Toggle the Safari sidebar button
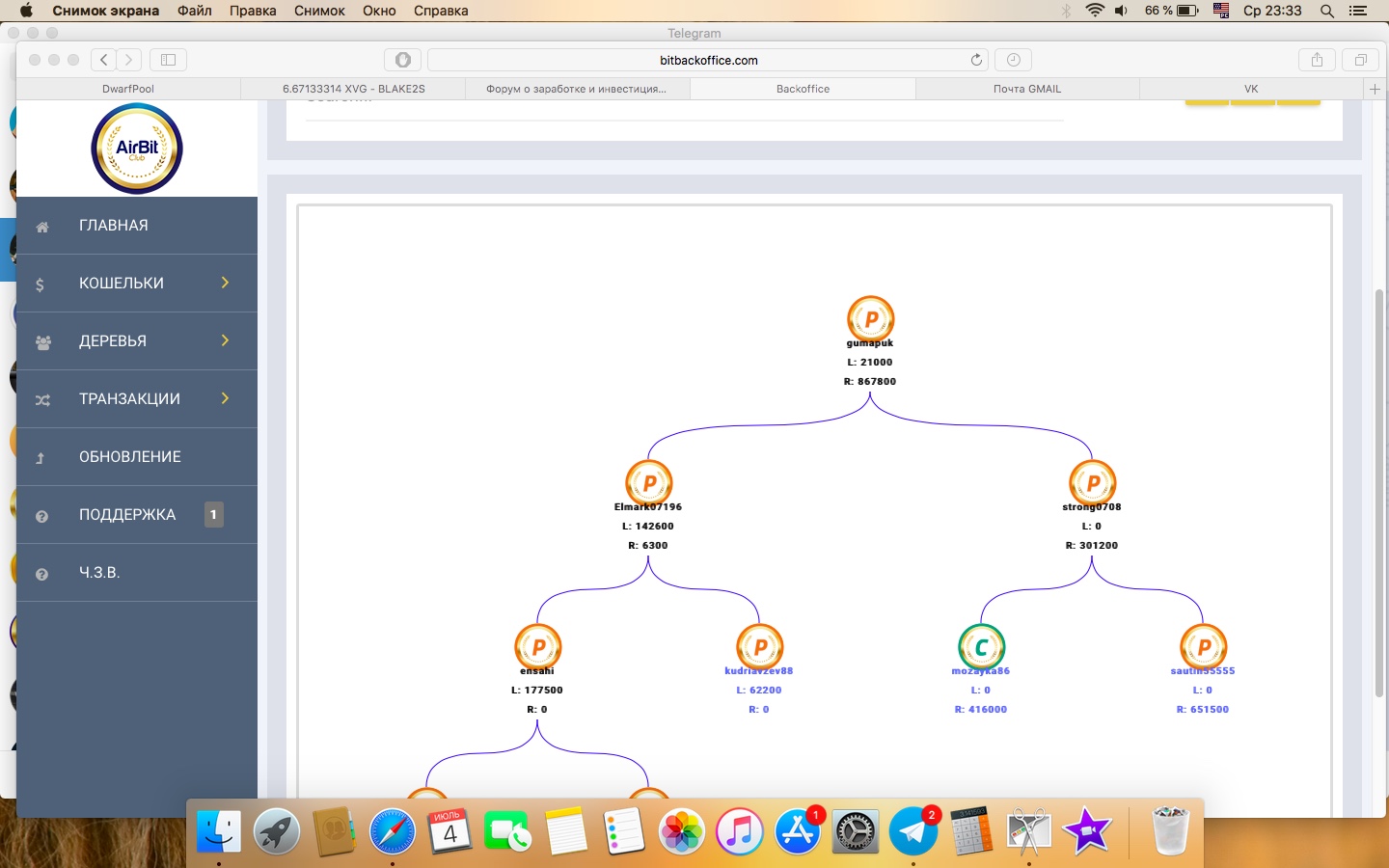The image size is (1389, 868). tap(168, 60)
